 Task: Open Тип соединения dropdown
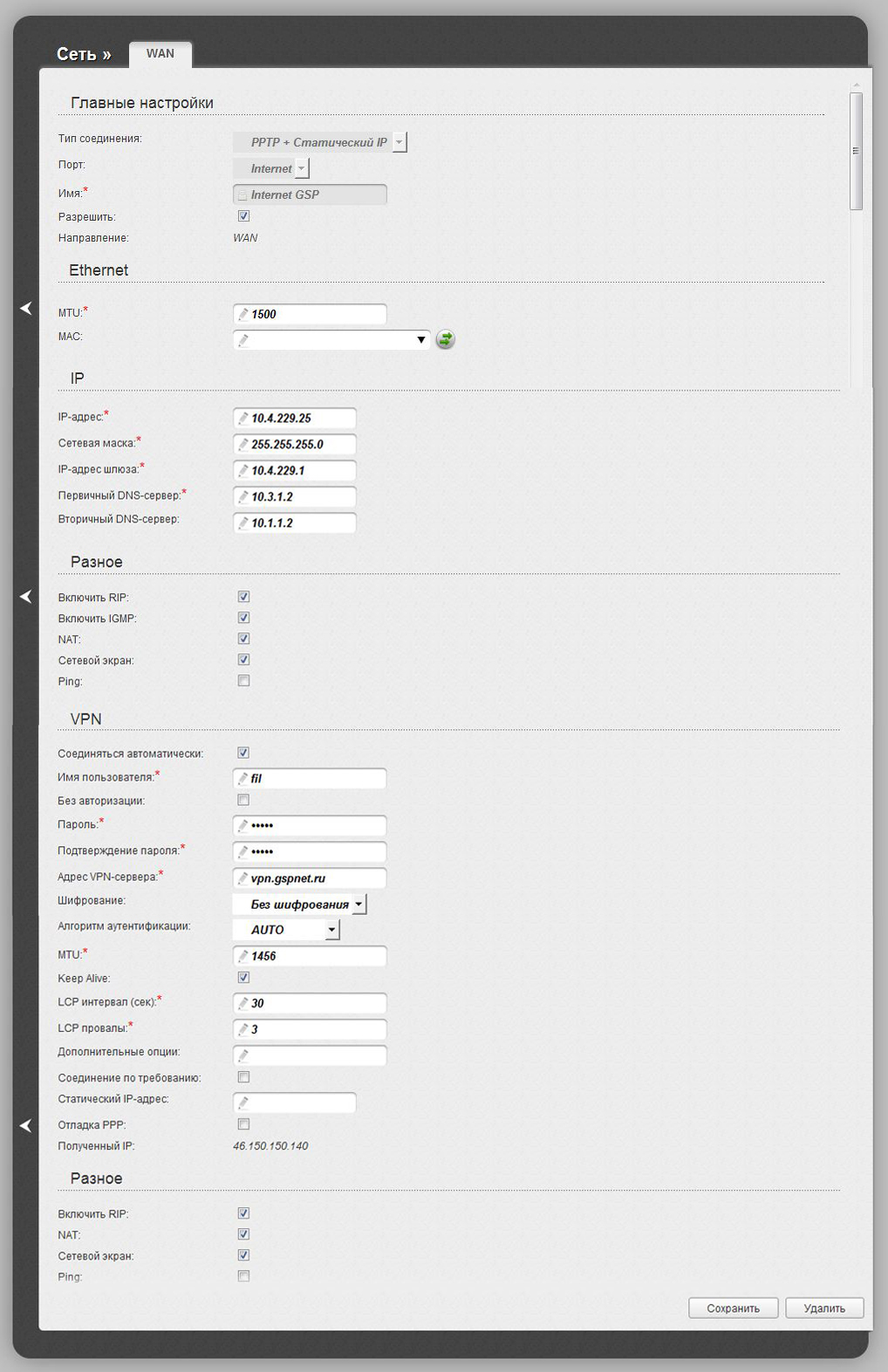point(320,142)
